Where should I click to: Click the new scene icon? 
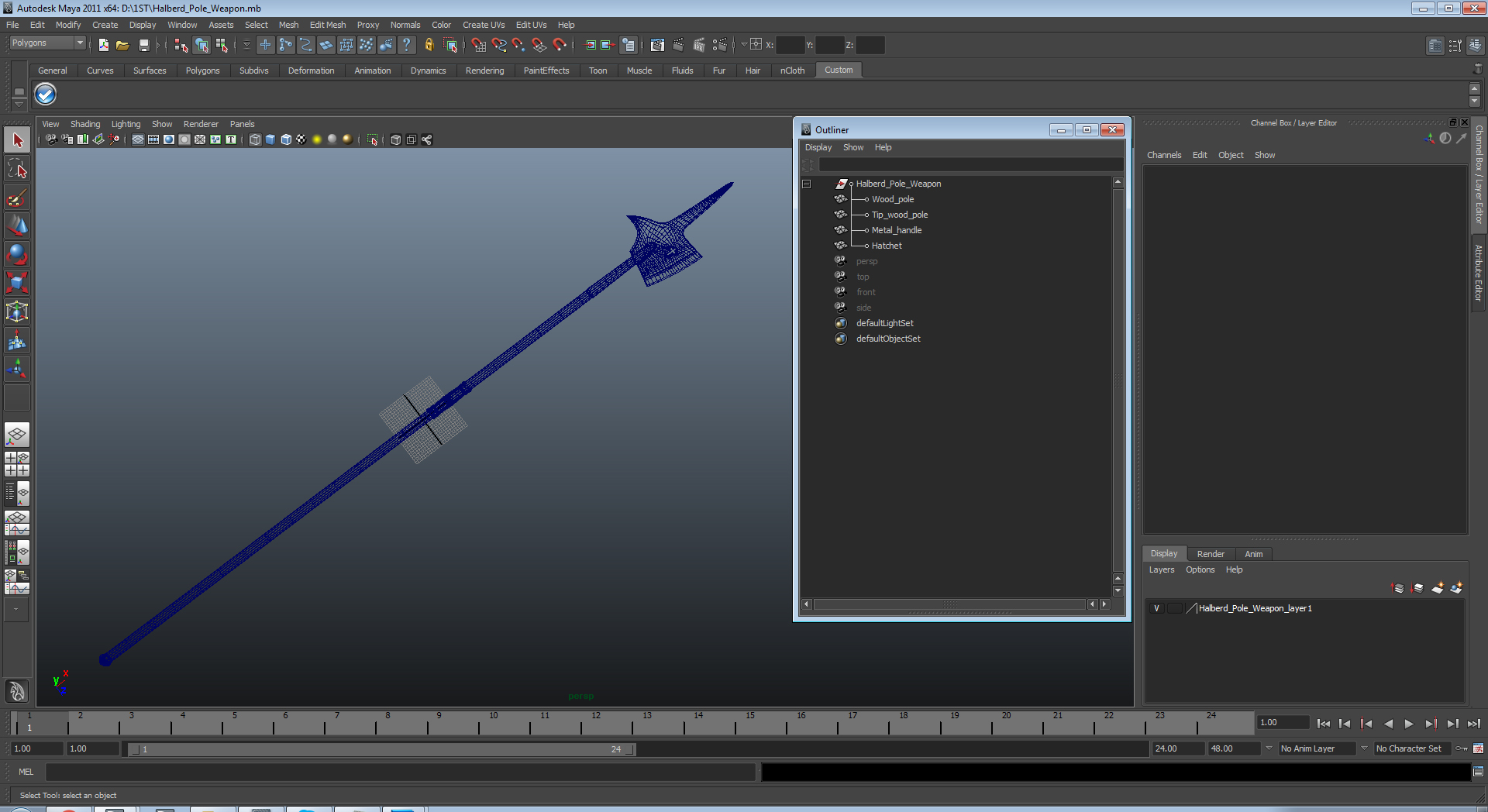click(103, 45)
